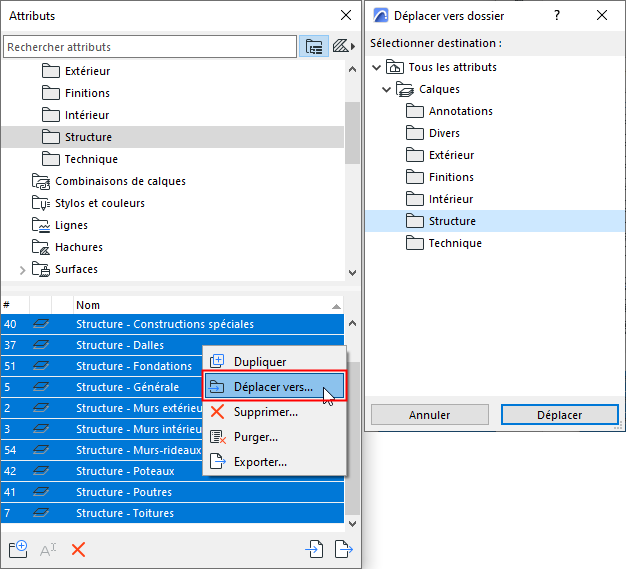Select layer Structure - Constructions spéciales
This screenshot has width=626, height=569.
(x=172, y=324)
